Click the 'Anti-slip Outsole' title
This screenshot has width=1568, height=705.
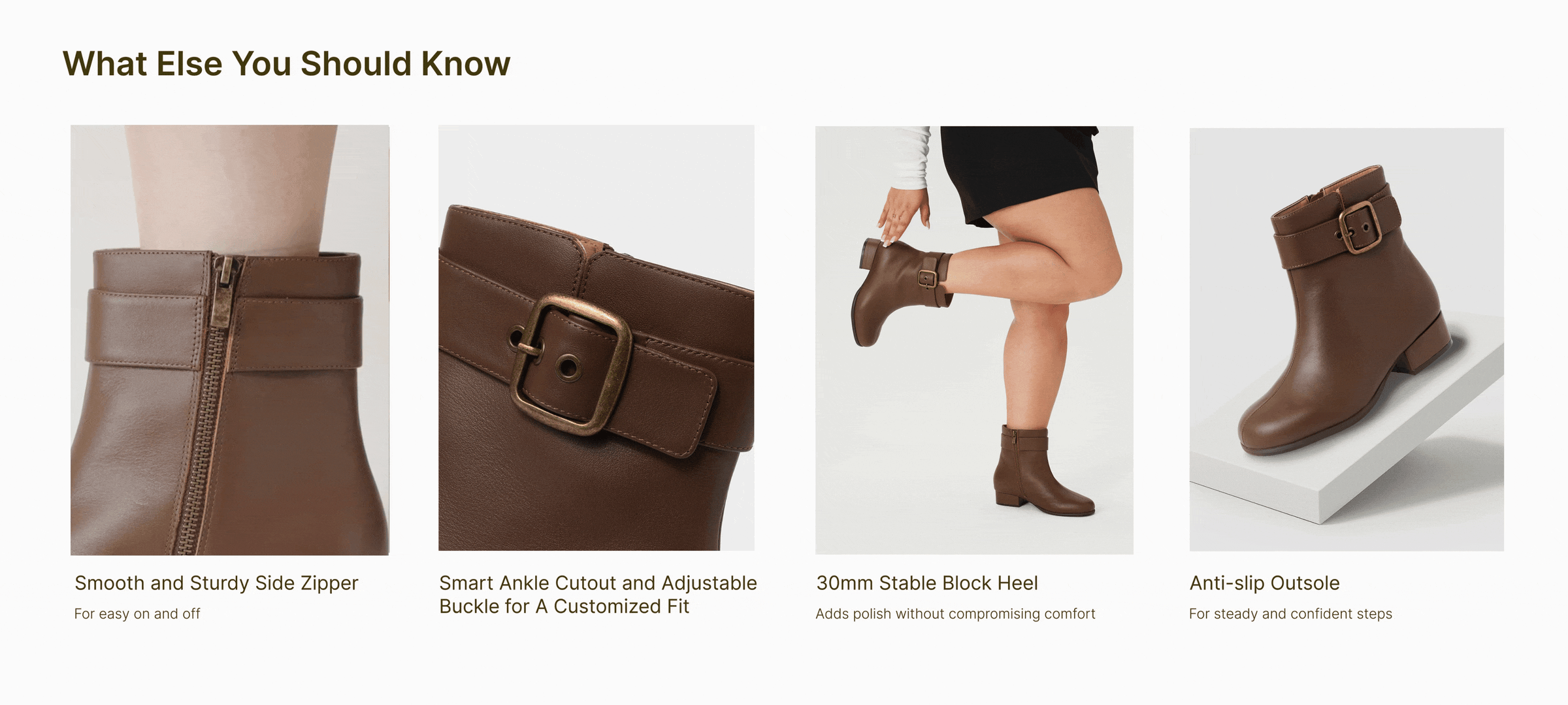(x=1264, y=583)
